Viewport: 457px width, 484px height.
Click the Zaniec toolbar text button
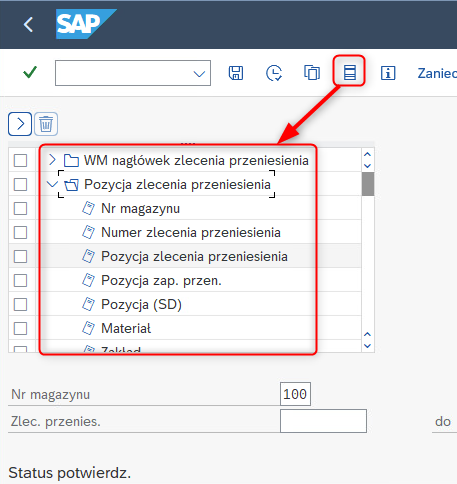[x=437, y=73]
